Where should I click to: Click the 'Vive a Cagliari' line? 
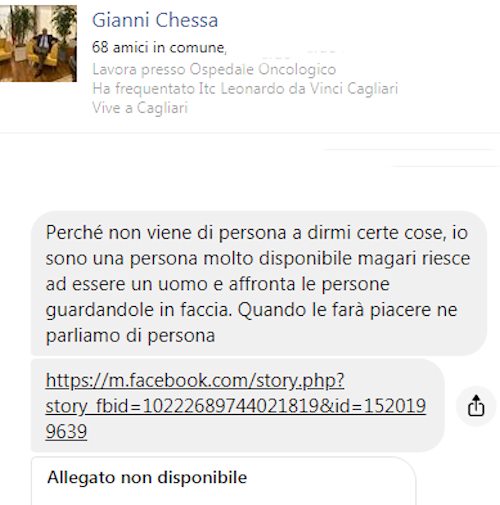pyautogui.click(x=140, y=108)
